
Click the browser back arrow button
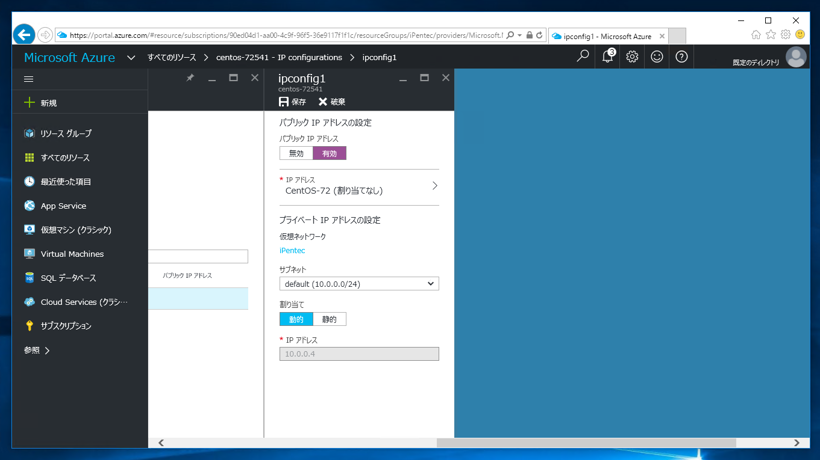coord(24,35)
